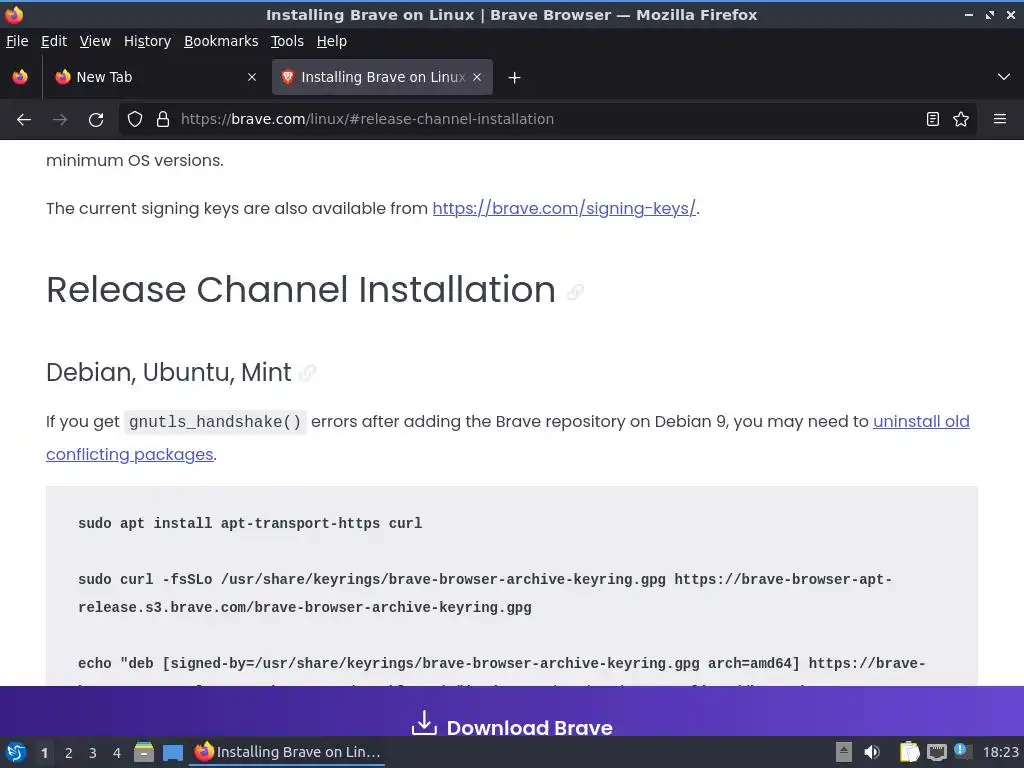Open the network monitor tray icon
This screenshot has height=768, width=1024.
click(937, 752)
